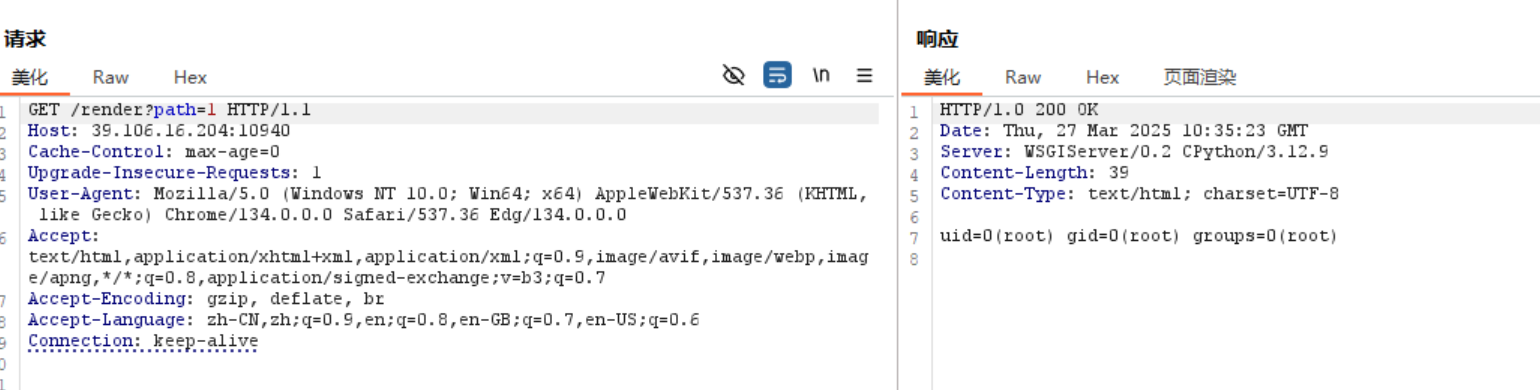Click the Date header in the response
This screenshot has height=390, width=1540.
[x=1124, y=131]
